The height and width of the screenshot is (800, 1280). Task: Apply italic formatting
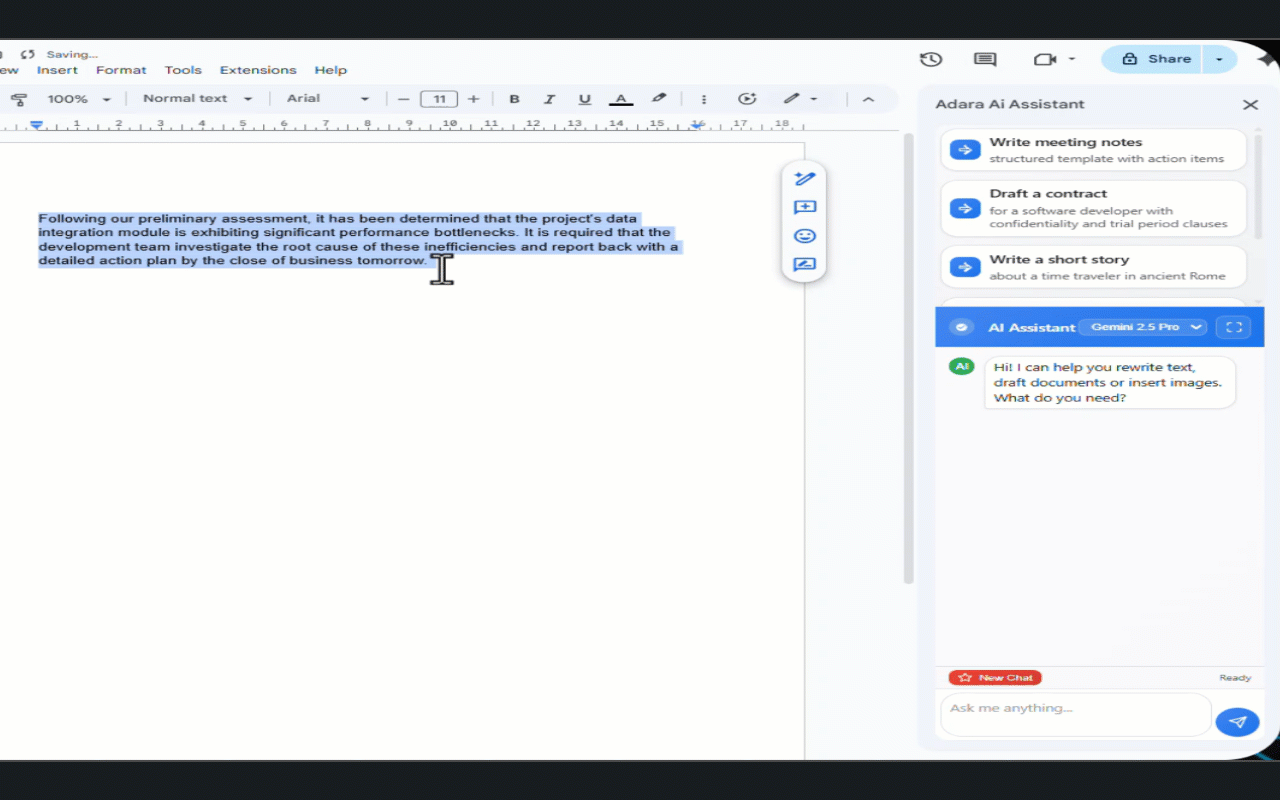[x=549, y=98]
